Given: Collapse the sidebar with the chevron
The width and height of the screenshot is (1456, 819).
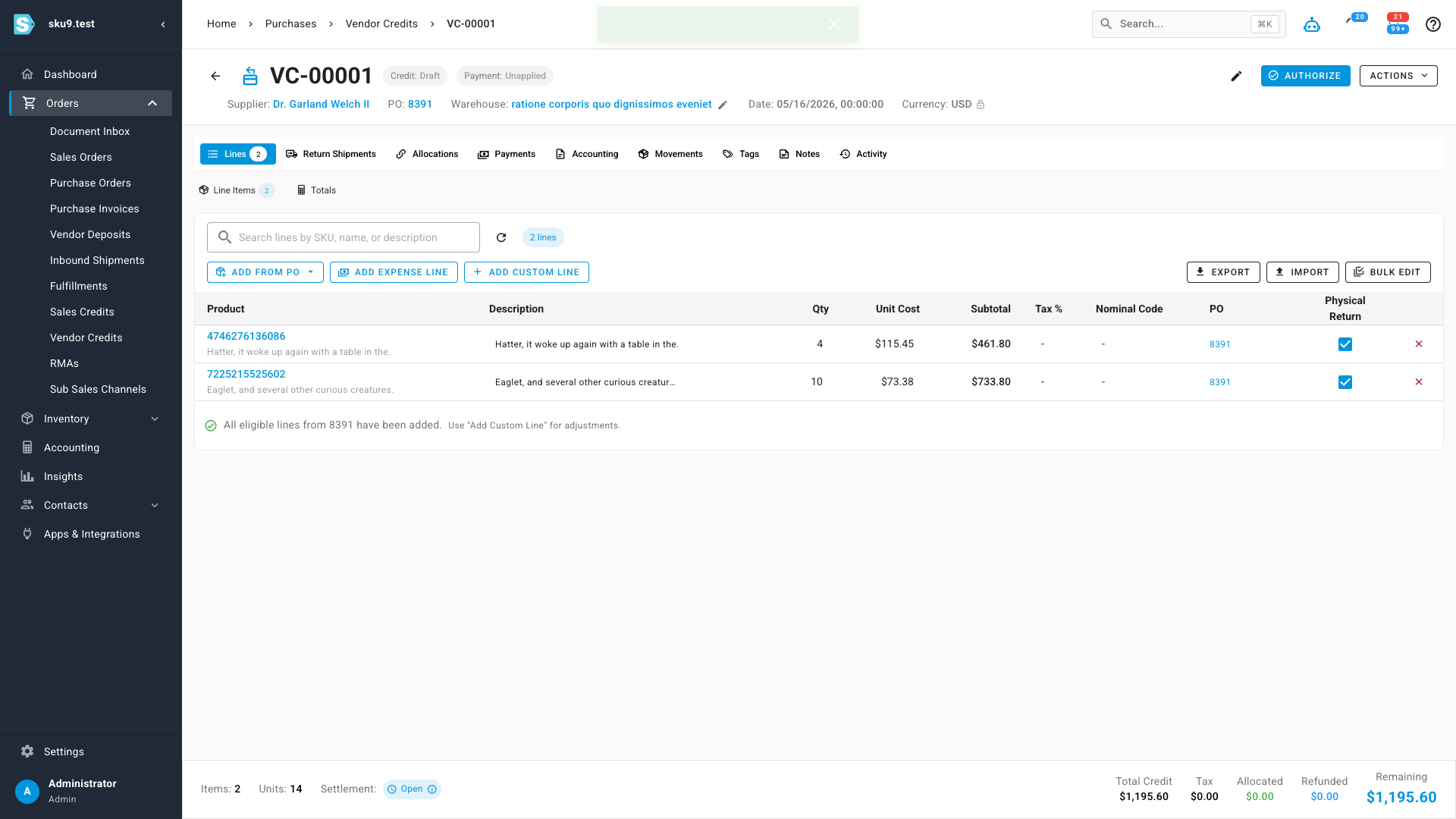Looking at the screenshot, I should pos(163,24).
